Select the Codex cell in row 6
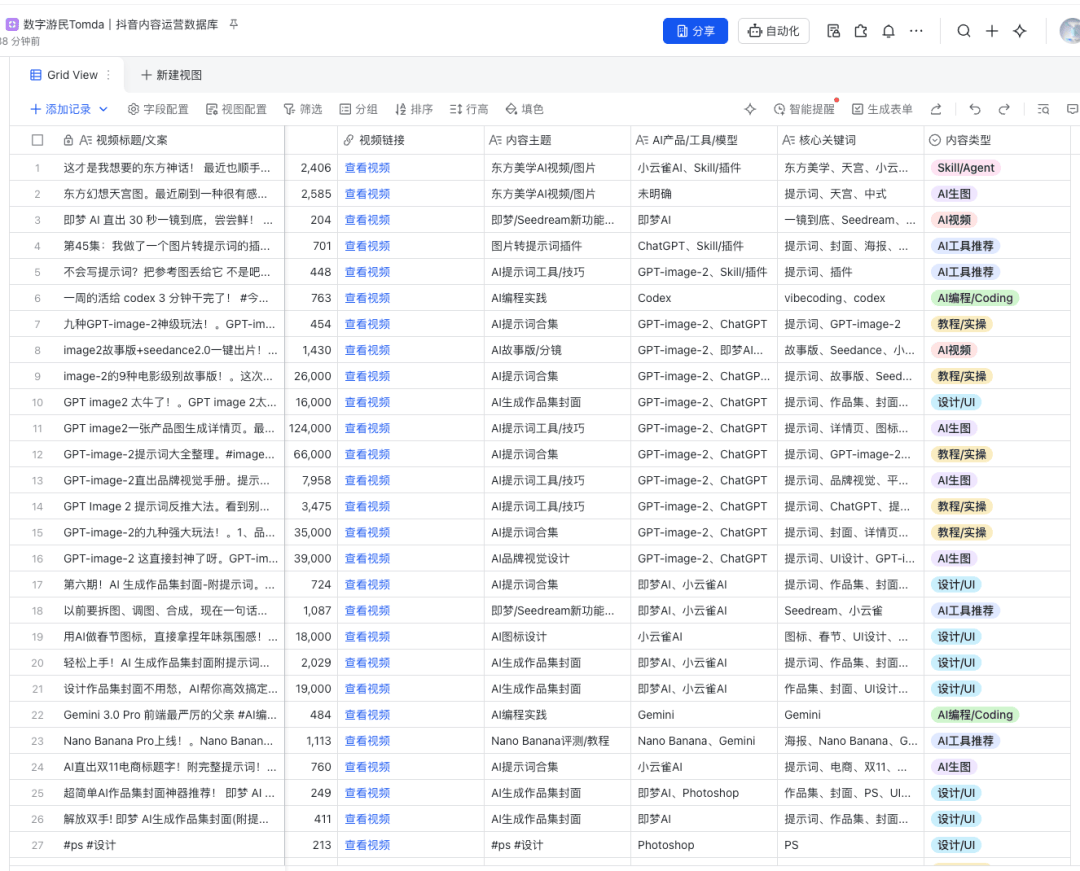This screenshot has width=1080, height=871. [x=704, y=298]
